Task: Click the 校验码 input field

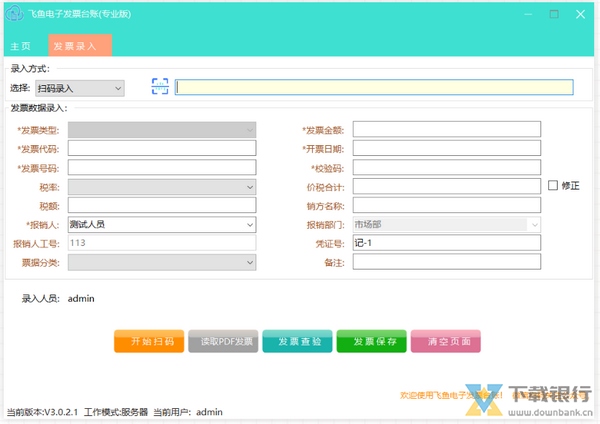Action: pos(447,168)
